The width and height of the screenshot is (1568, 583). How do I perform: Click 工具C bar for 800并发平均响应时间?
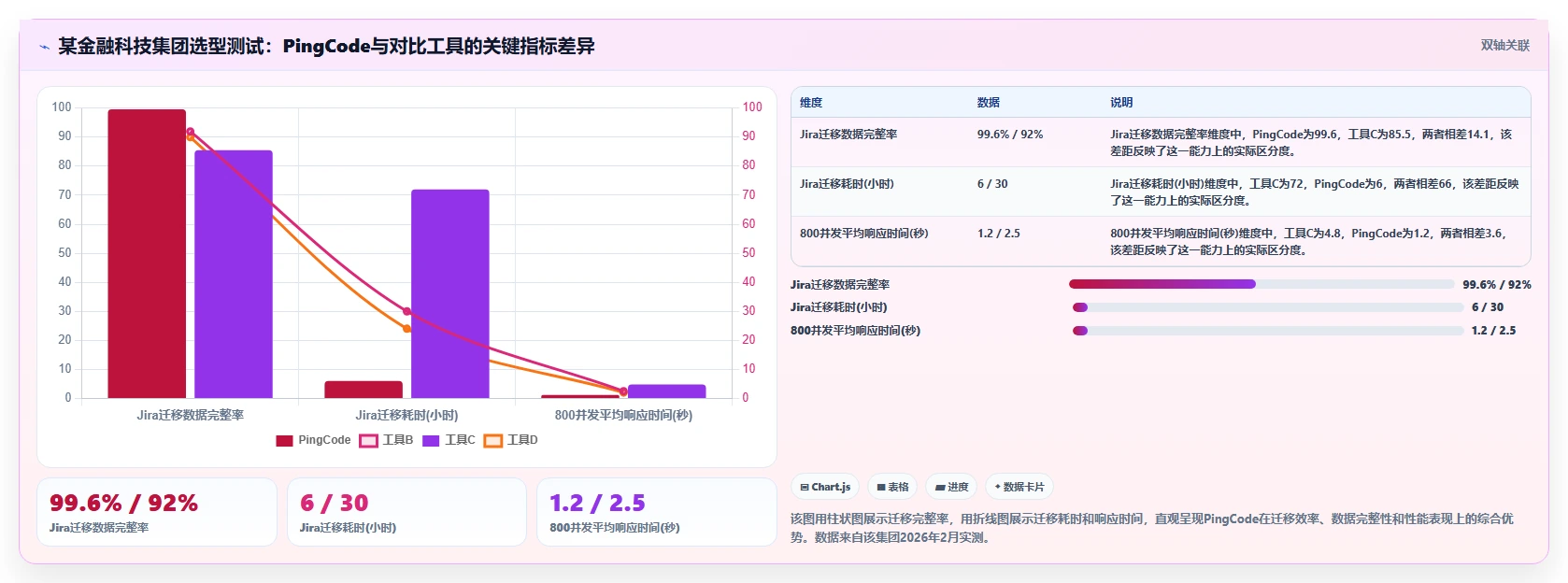click(667, 391)
